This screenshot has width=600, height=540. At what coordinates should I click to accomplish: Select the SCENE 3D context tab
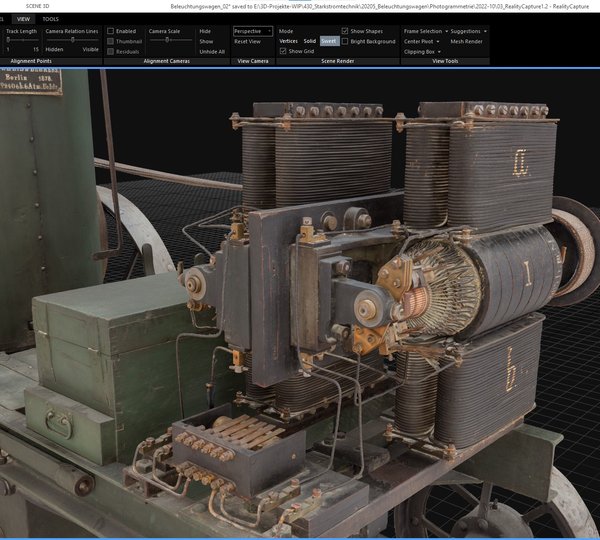point(37,6)
